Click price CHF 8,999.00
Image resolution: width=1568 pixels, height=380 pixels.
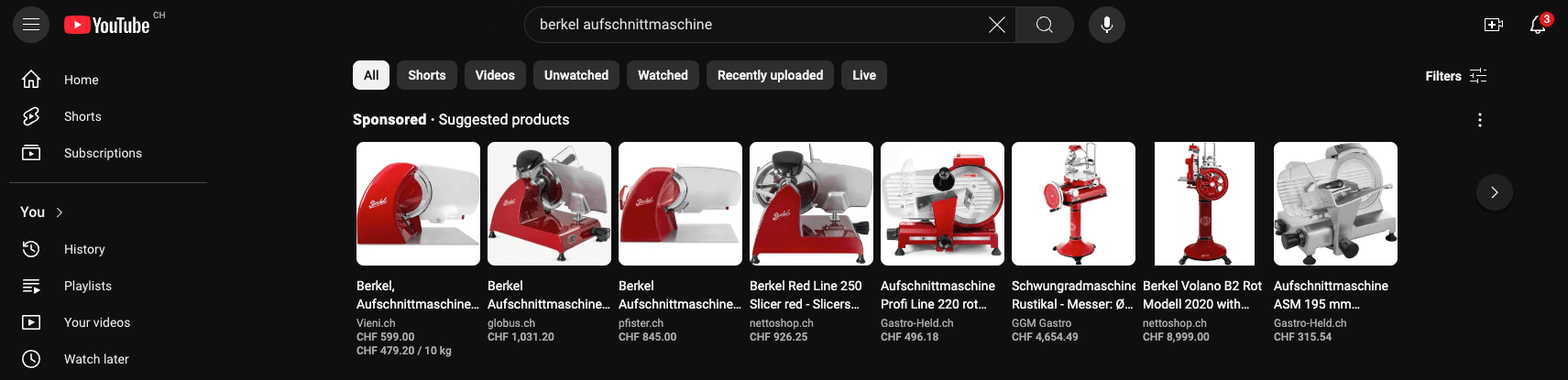(x=1176, y=337)
